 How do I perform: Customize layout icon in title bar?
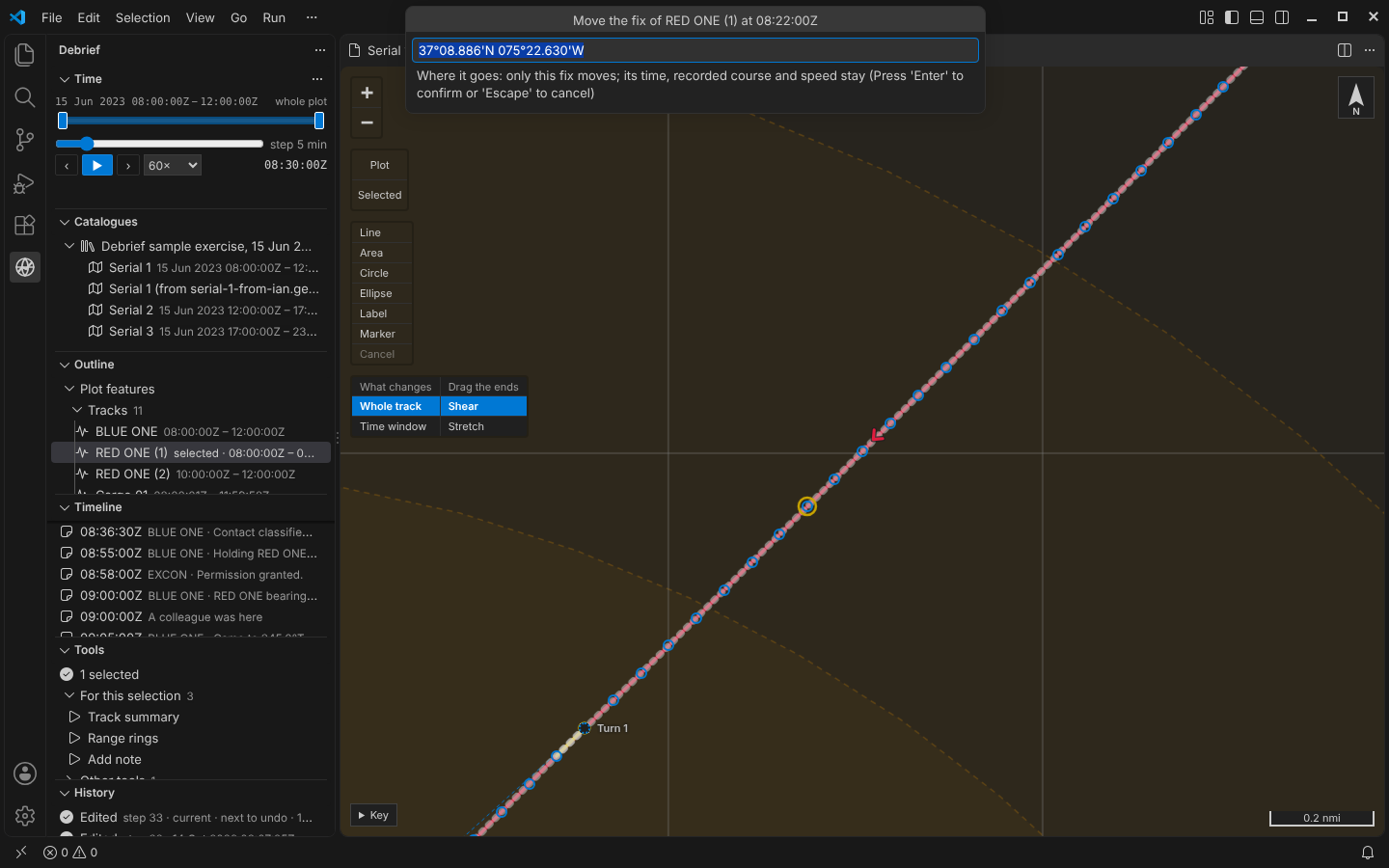1207,17
